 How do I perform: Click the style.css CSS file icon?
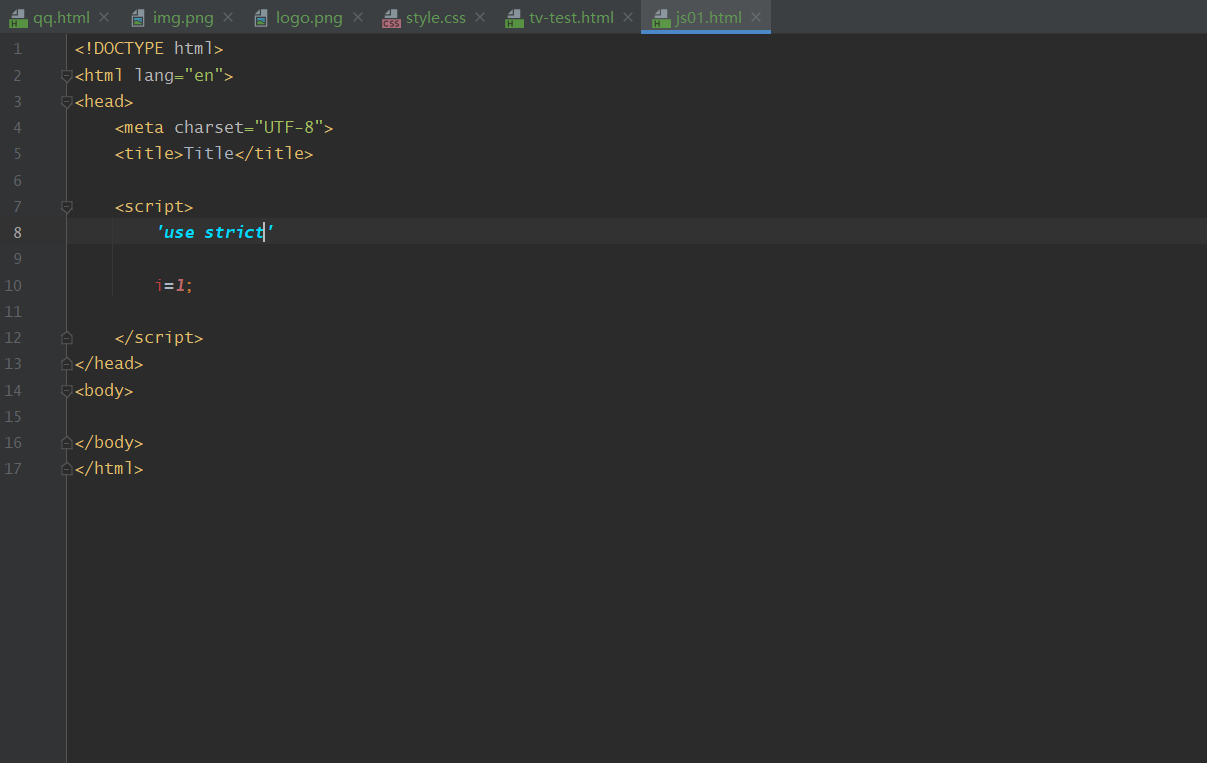[391, 17]
